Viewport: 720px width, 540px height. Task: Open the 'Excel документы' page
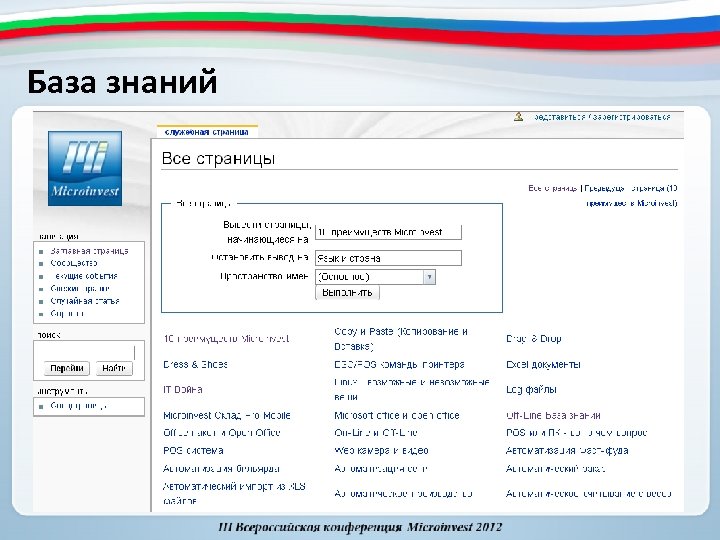(x=543, y=365)
